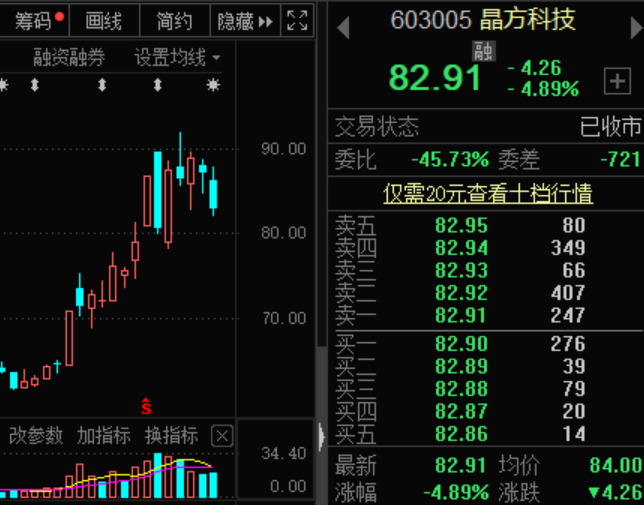Screen dimensions: 644x505
Task: Click 卖四 volume 349
Action: pyautogui.click(x=568, y=248)
